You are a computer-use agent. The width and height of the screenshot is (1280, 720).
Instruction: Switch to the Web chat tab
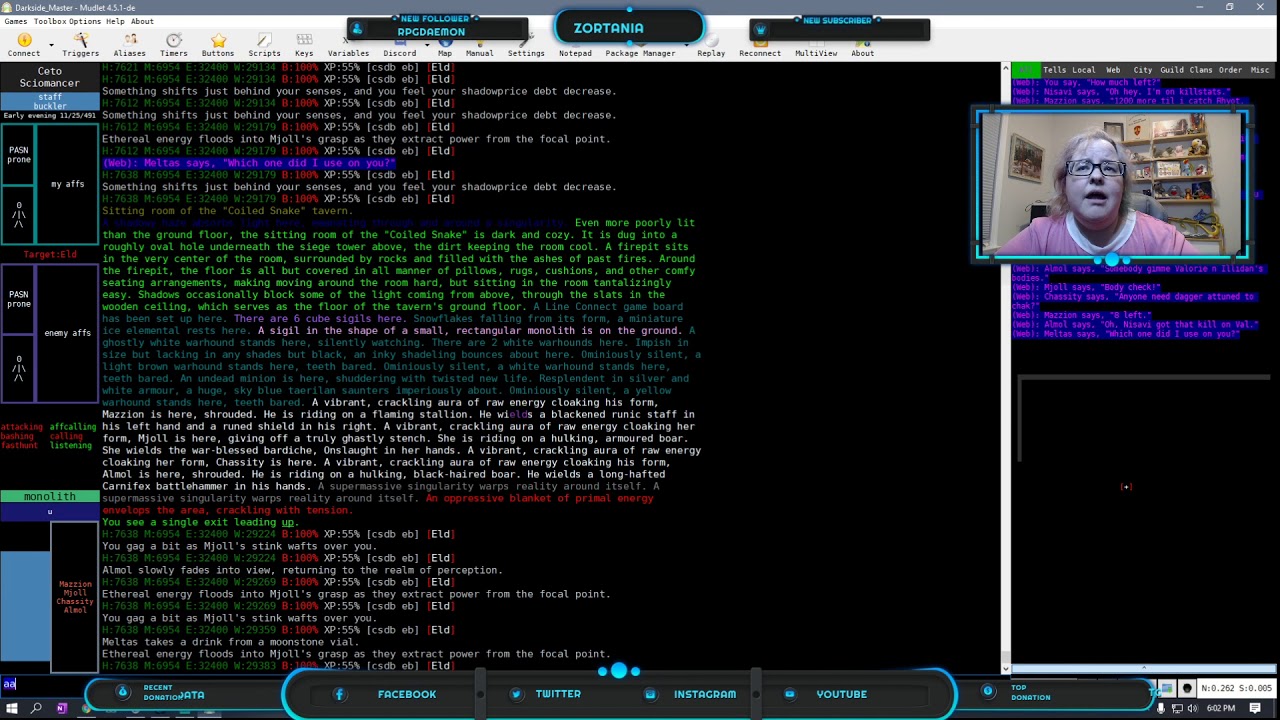1112,70
